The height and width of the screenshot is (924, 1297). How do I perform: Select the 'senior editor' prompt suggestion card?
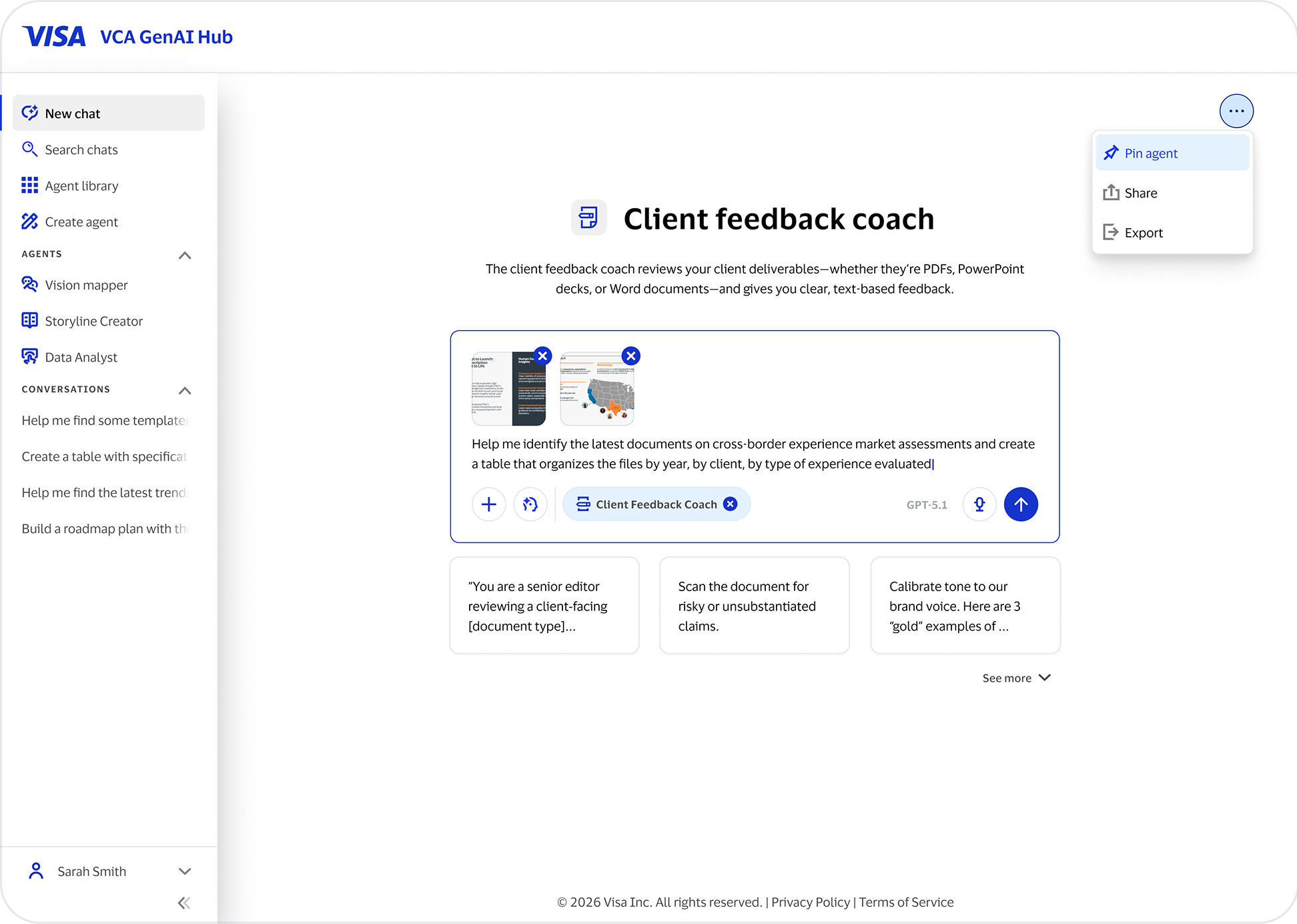click(x=544, y=606)
